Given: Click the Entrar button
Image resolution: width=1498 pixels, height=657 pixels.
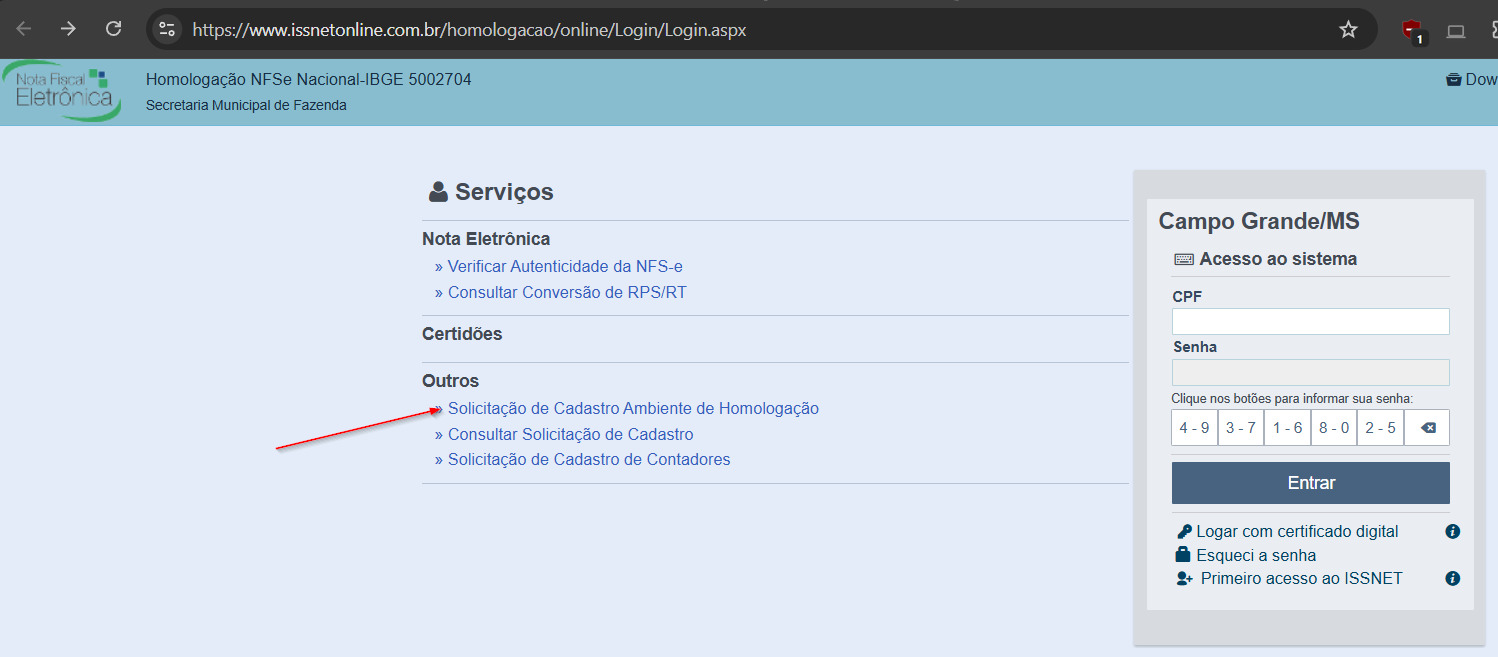Looking at the screenshot, I should 1310,483.
